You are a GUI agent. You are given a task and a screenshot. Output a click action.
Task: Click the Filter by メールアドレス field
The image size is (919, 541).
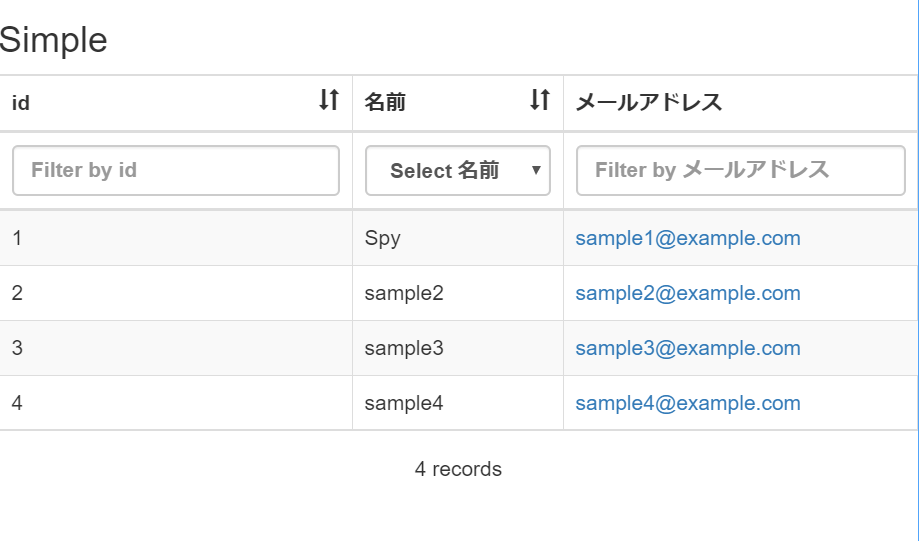740,171
